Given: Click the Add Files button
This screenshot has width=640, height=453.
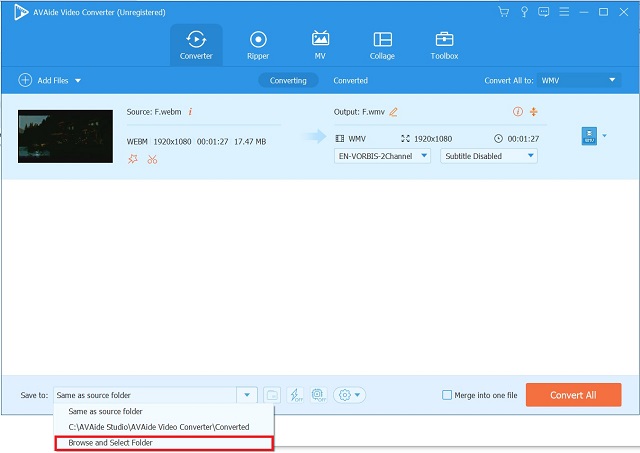Looking at the screenshot, I should [43, 80].
